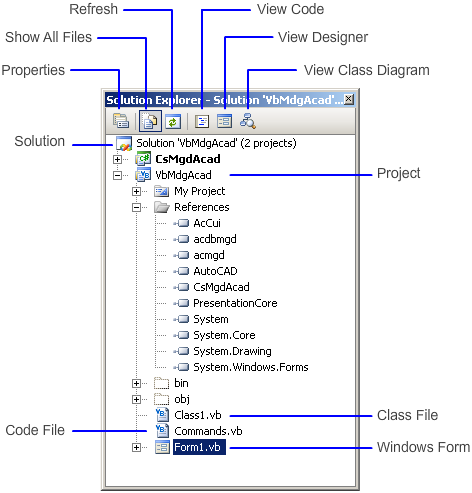Image resolution: width=472 pixels, height=493 pixels.
Task: Expand the Form1.vb node
Action: tap(136, 447)
